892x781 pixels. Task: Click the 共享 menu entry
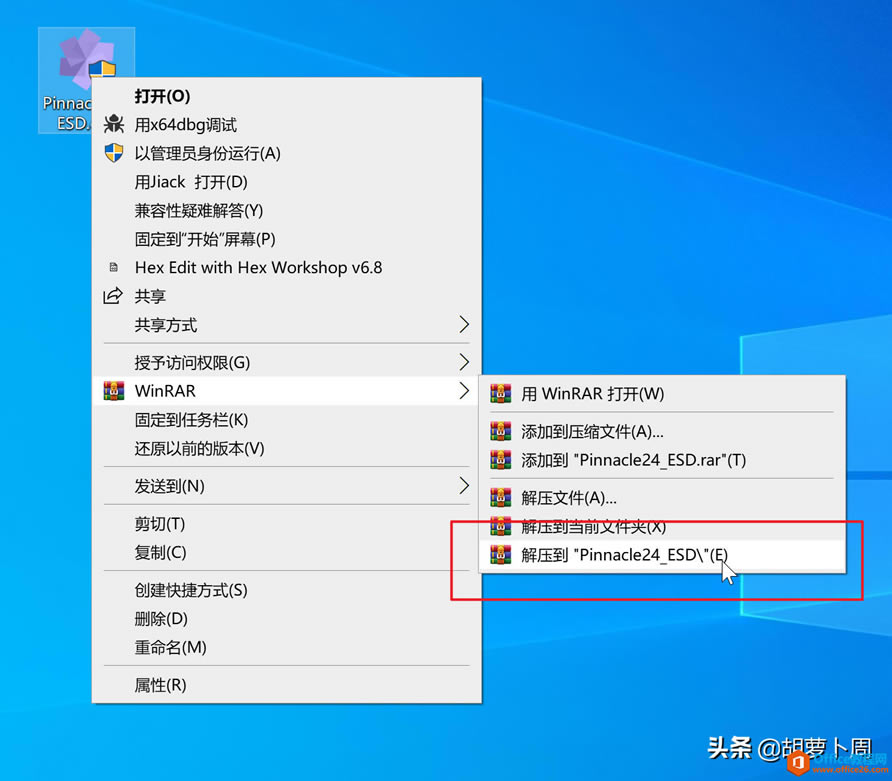287,296
